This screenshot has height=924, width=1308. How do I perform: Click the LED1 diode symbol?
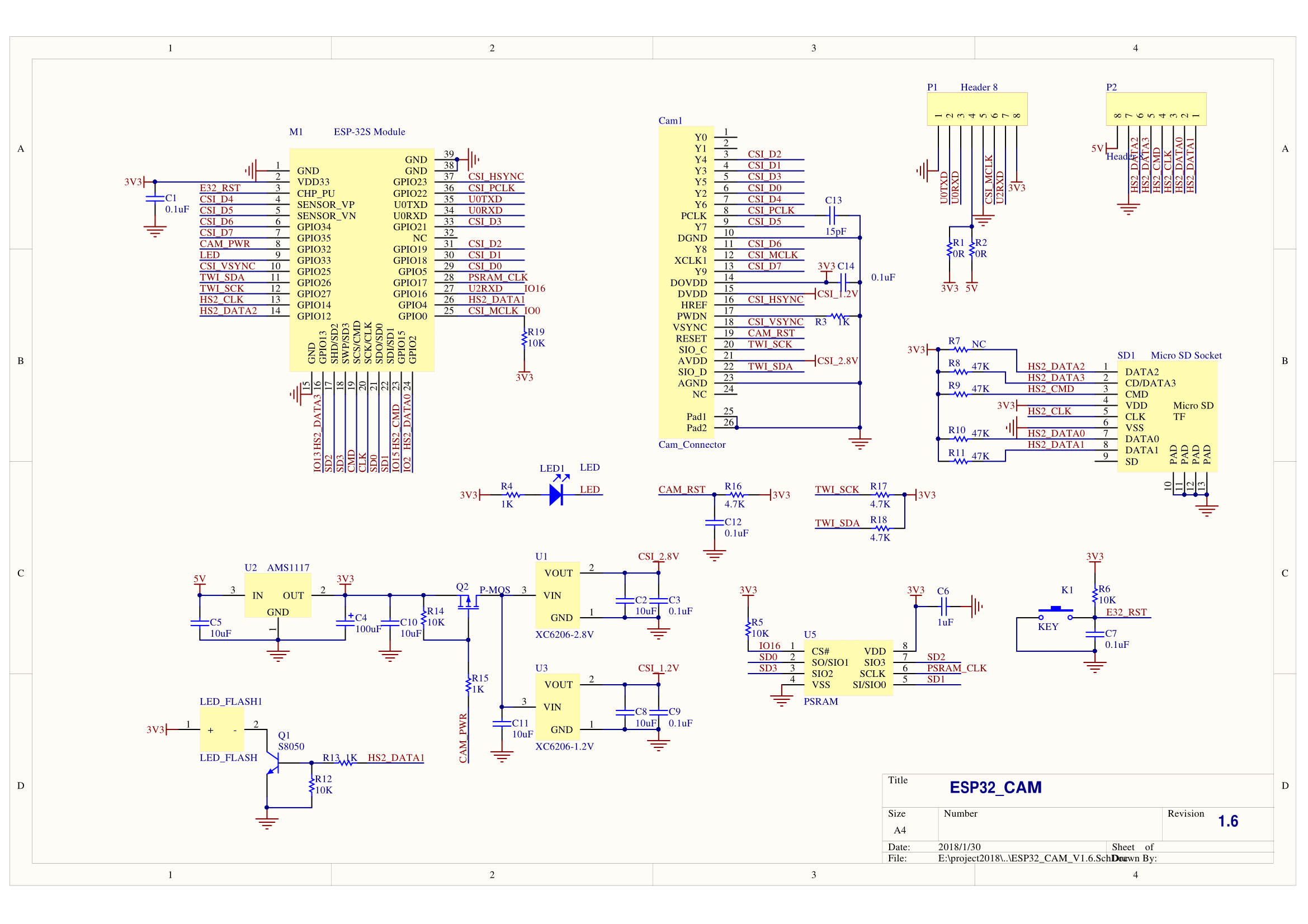(556, 494)
